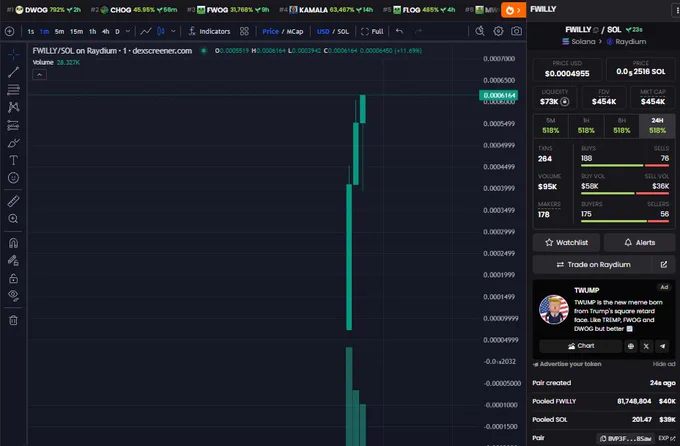Viewport: 680px width, 446px height.
Task: Click Trade on Raydium button
Action: coord(593,265)
